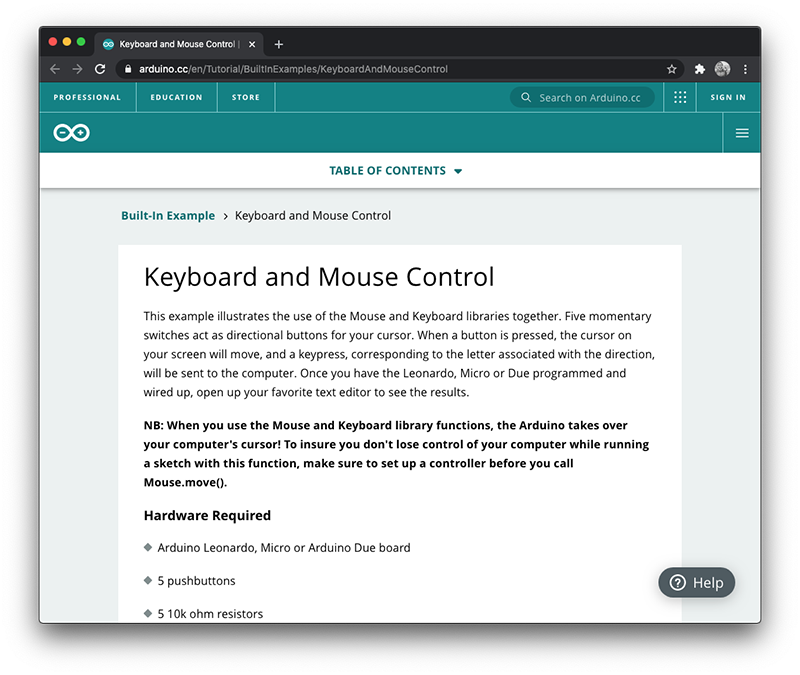Image resolution: width=800 pixels, height=675 pixels.
Task: Follow the Built-In Example breadcrumb link
Action: (x=168, y=216)
